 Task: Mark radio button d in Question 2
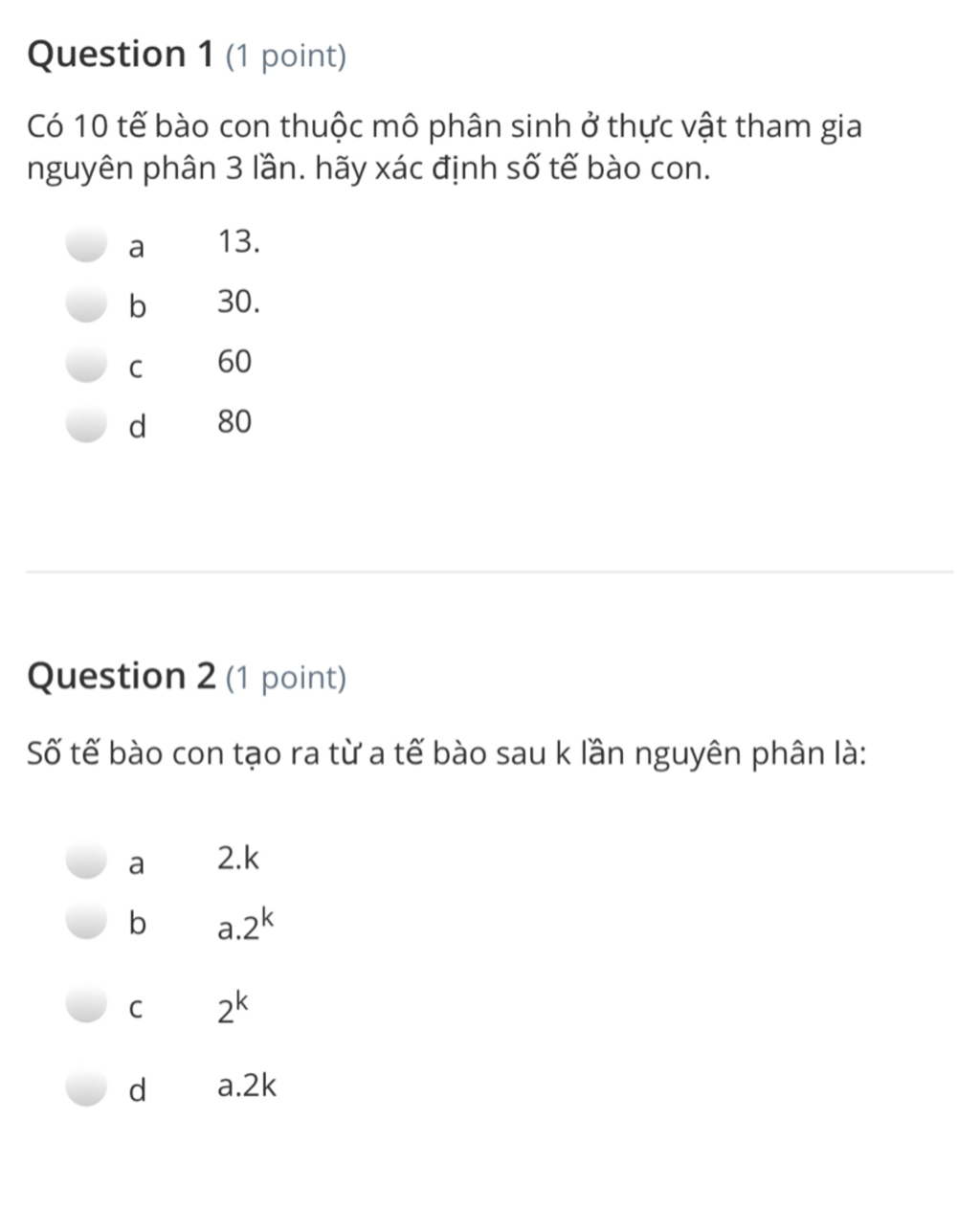point(86,1088)
